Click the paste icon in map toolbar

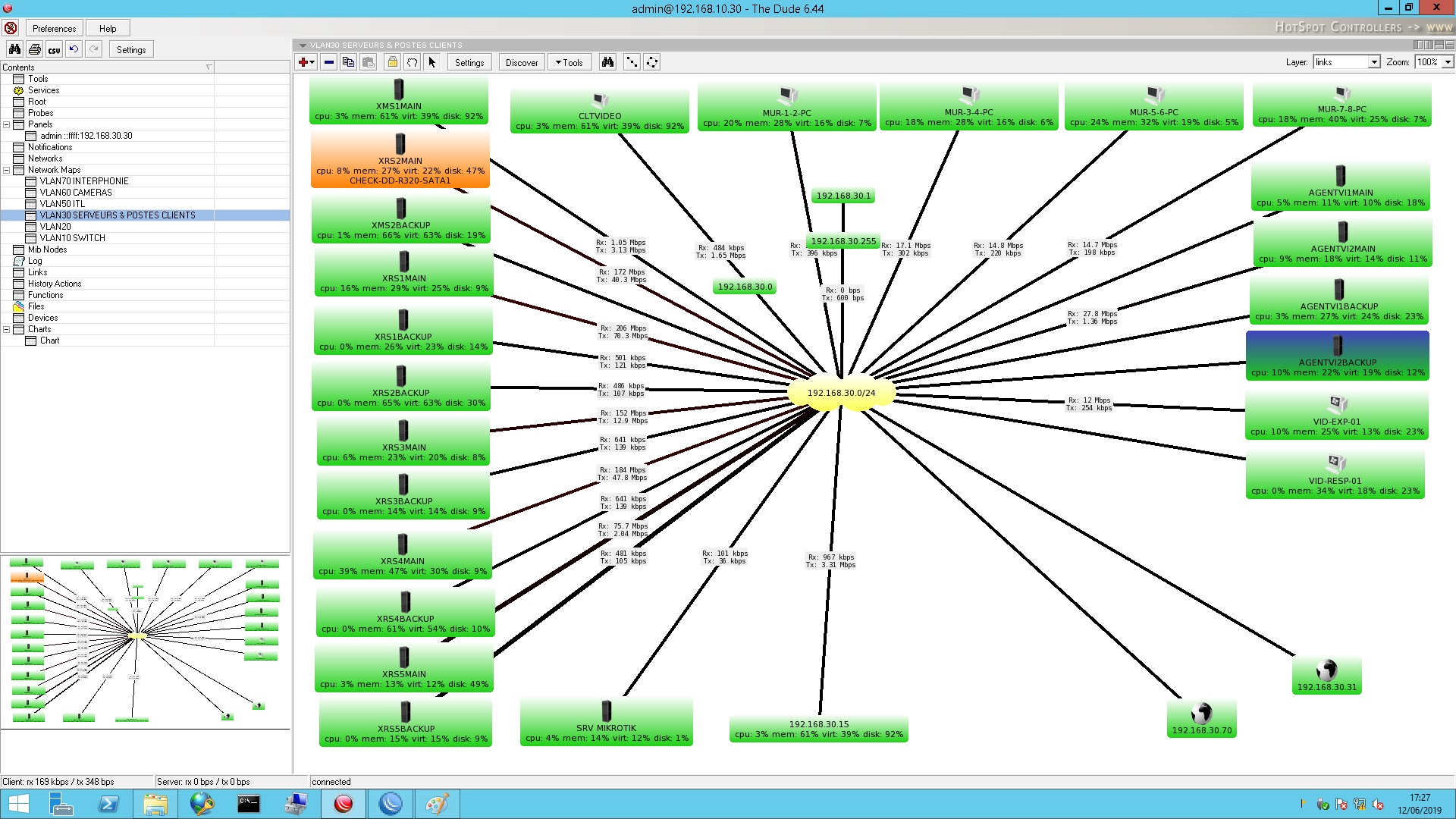pos(368,62)
